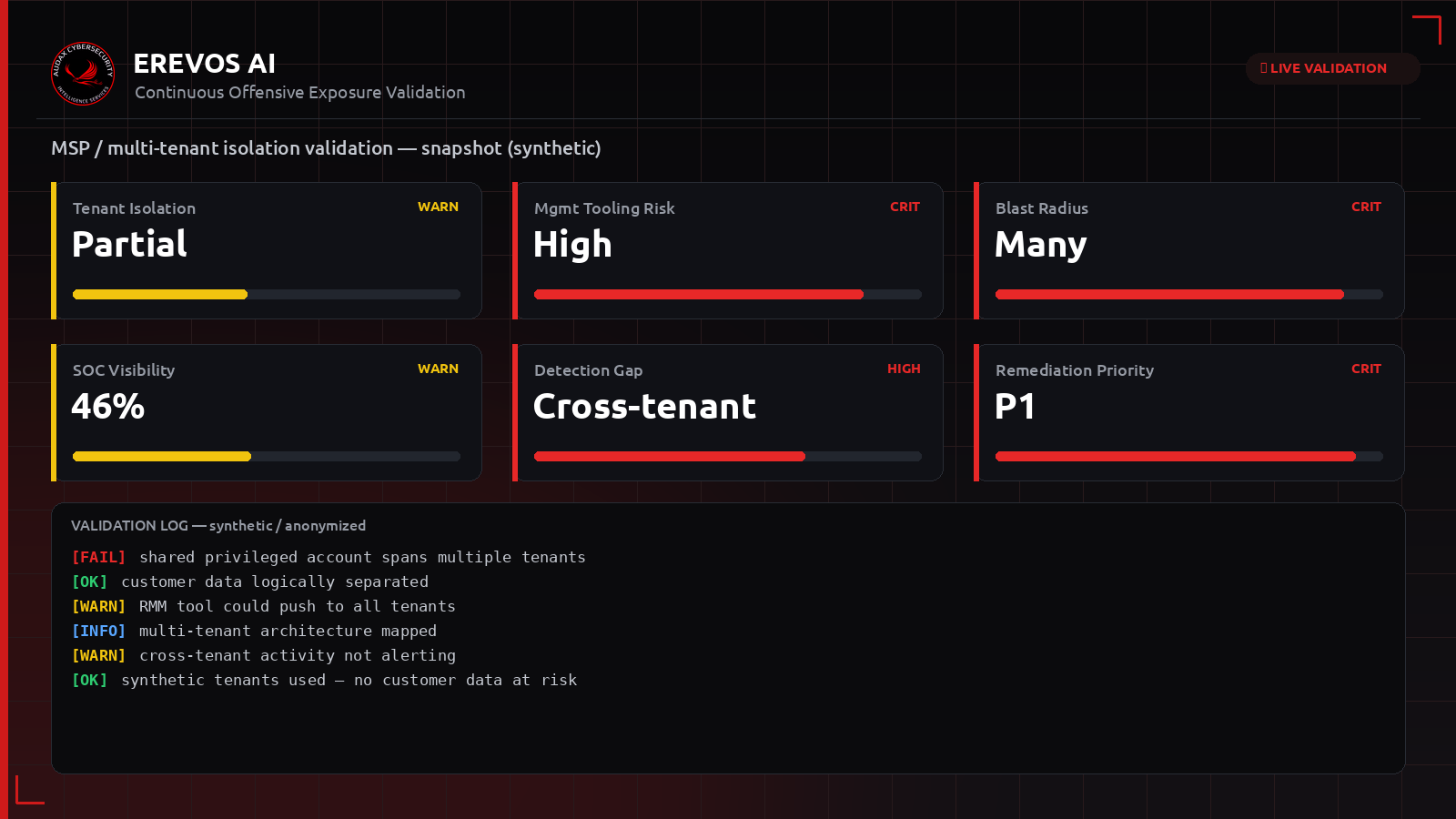Image resolution: width=1456 pixels, height=819 pixels.
Task: Open the Mgmt Tooling Risk card label
Action: 604,208
